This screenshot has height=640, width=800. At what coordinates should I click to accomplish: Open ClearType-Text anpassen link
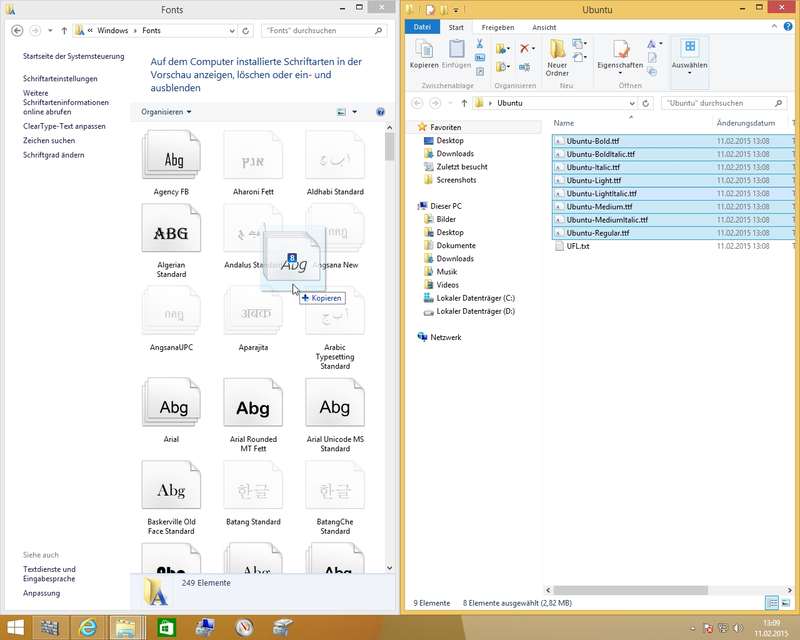64,126
